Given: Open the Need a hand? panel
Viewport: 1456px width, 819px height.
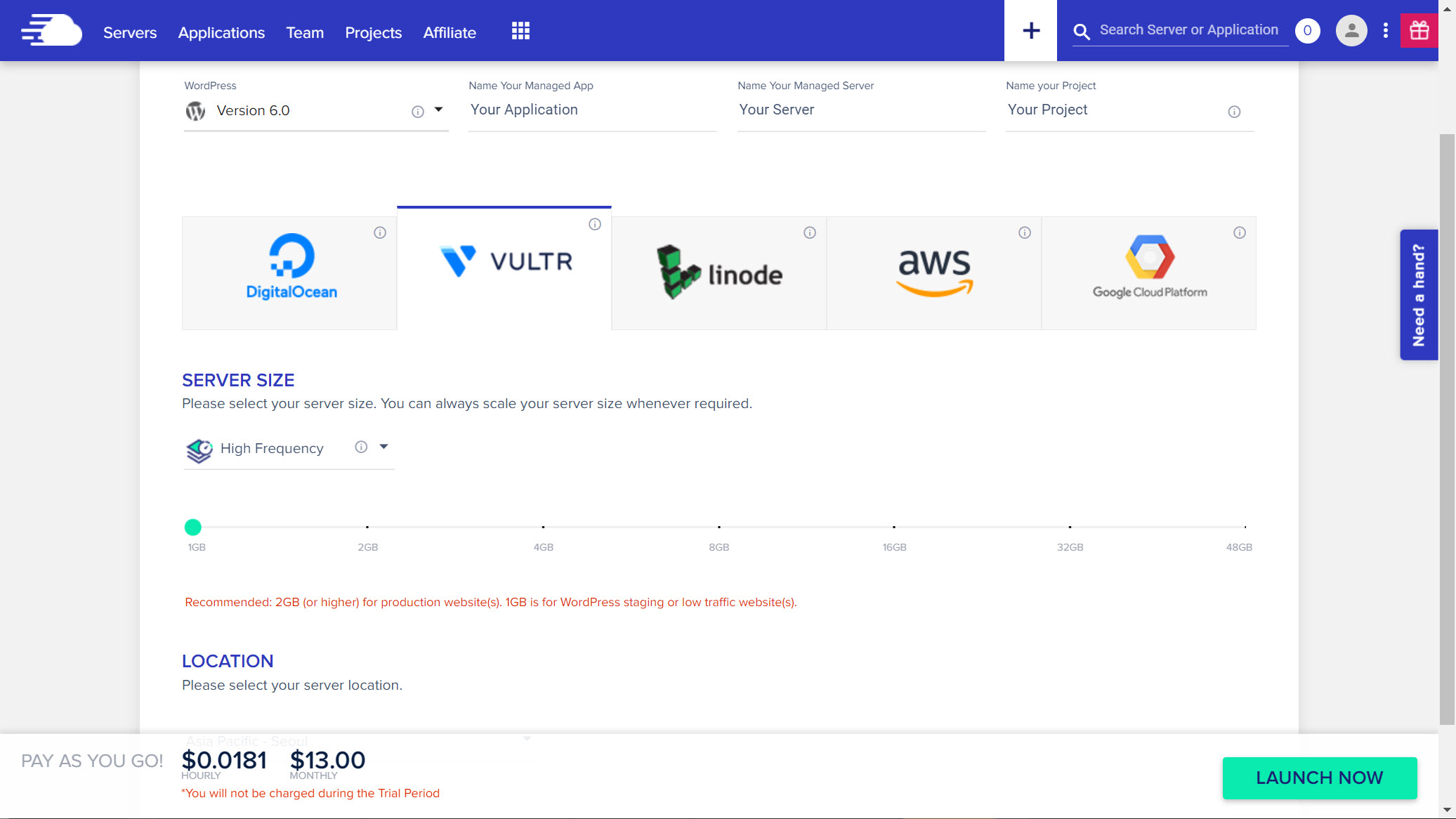Looking at the screenshot, I should click(1418, 295).
